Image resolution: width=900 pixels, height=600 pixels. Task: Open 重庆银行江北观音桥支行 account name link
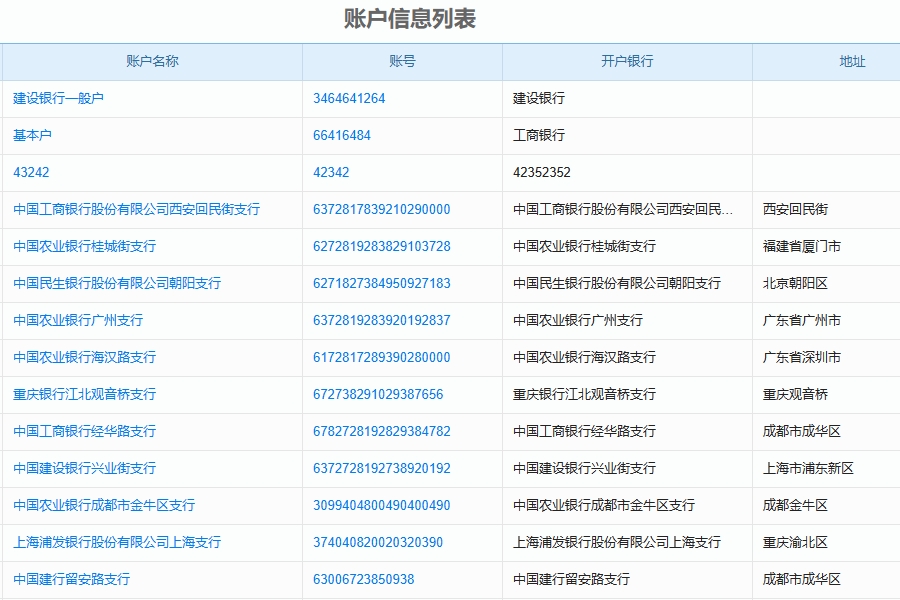pyautogui.click(x=84, y=394)
